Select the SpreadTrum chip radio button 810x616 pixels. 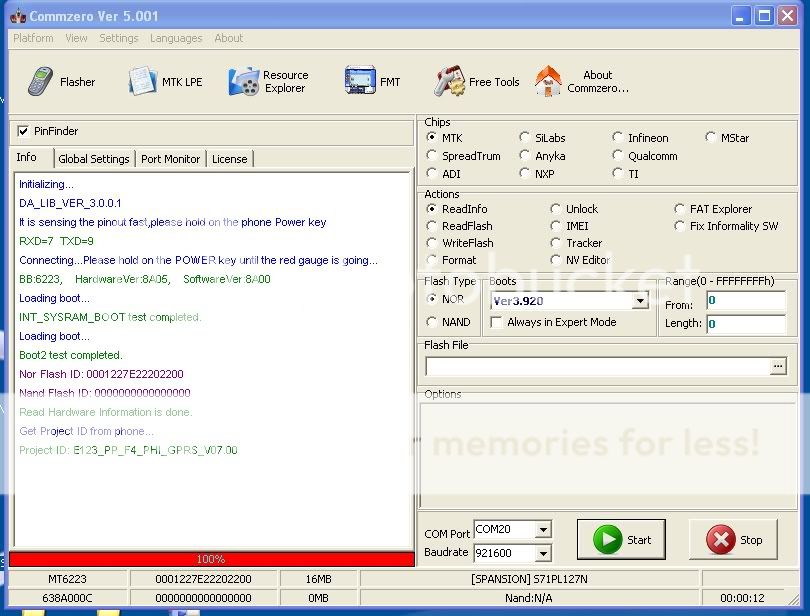tap(432, 156)
